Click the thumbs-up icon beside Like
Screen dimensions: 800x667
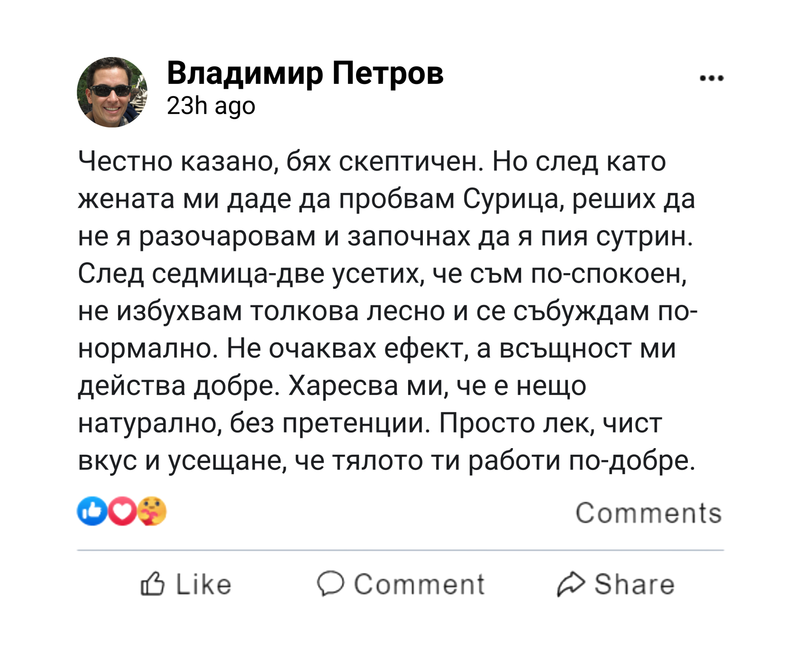pyautogui.click(x=153, y=584)
